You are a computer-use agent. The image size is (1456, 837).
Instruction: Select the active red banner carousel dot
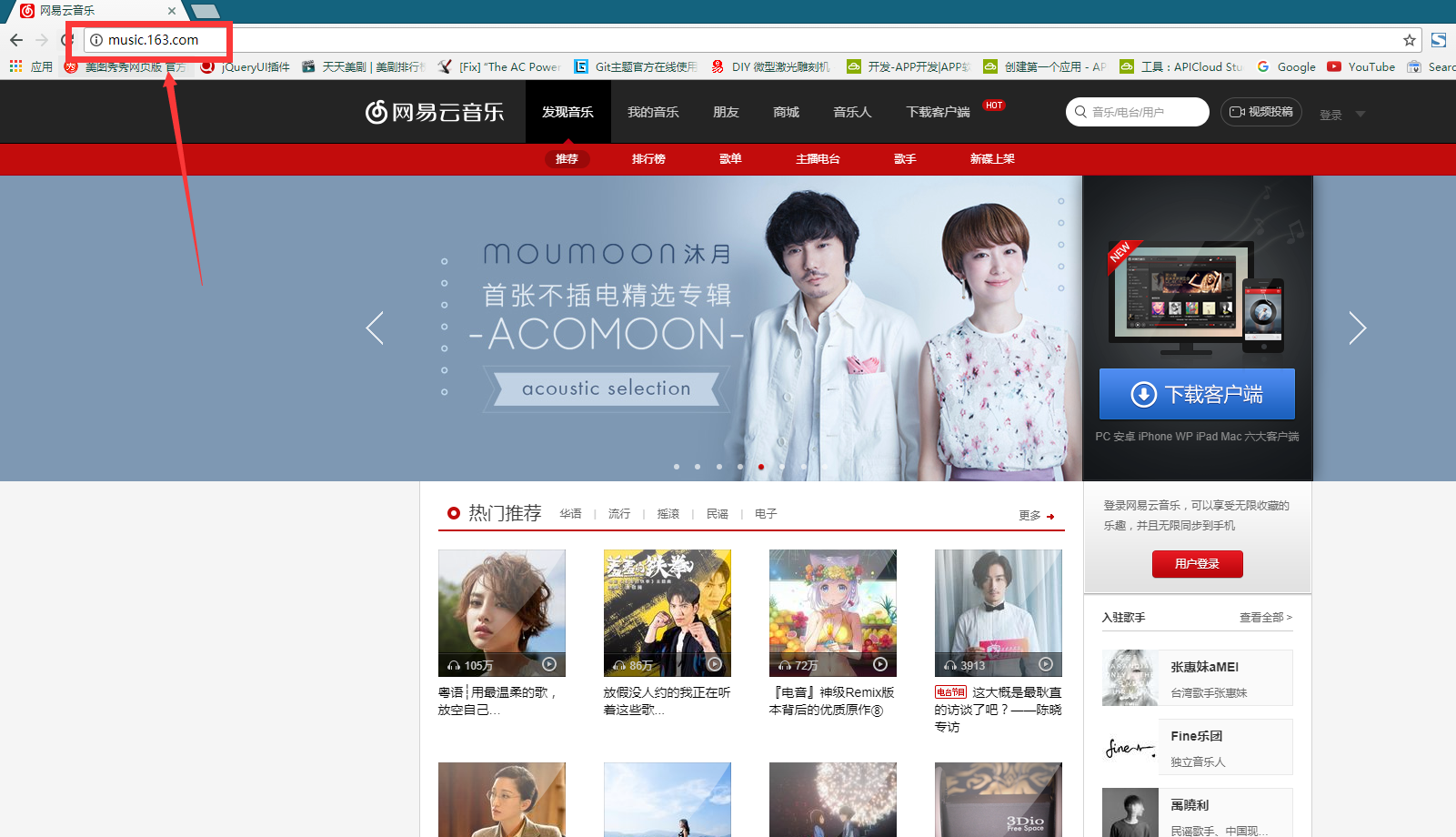[761, 467]
